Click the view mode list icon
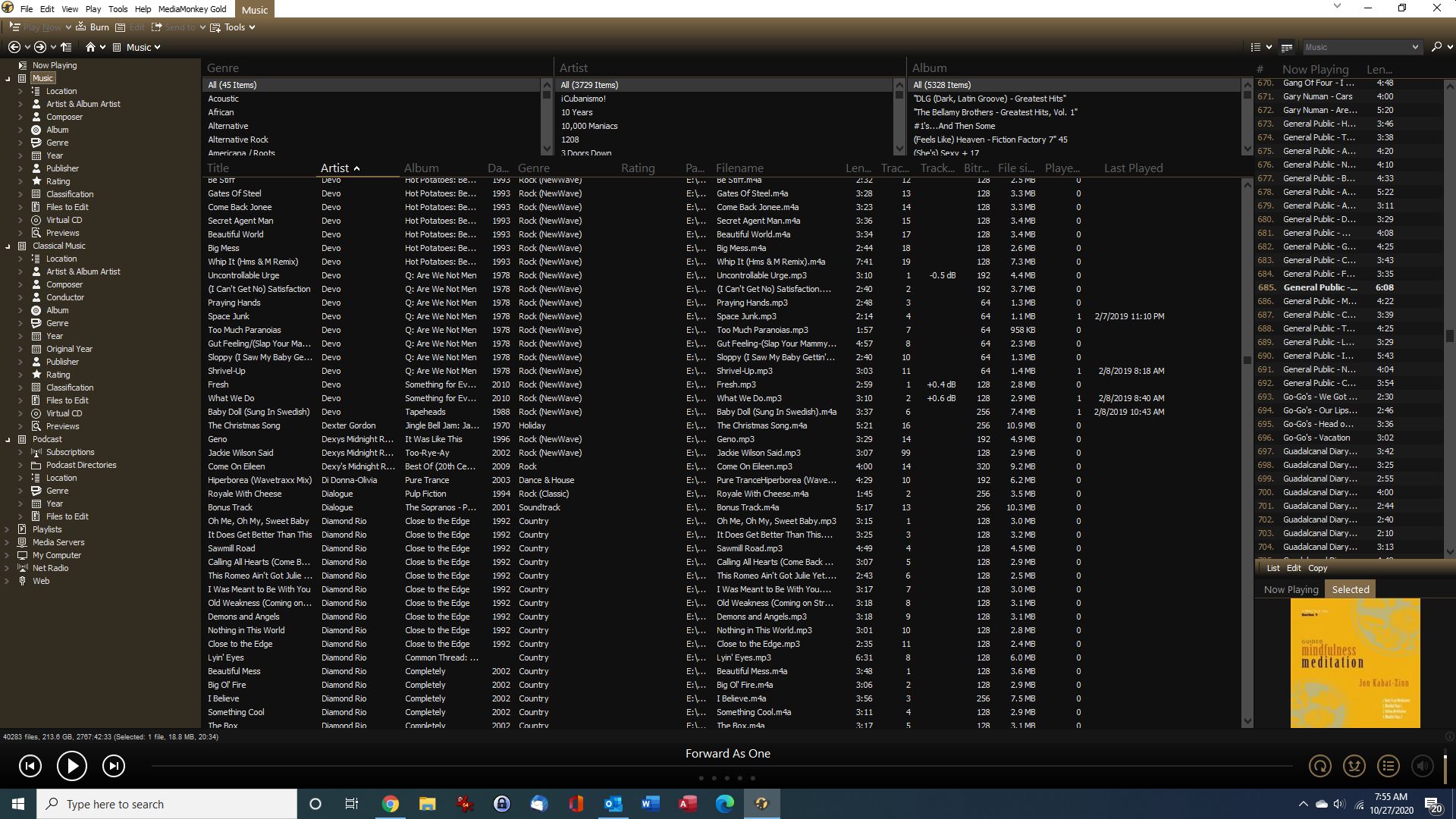 [x=1255, y=47]
